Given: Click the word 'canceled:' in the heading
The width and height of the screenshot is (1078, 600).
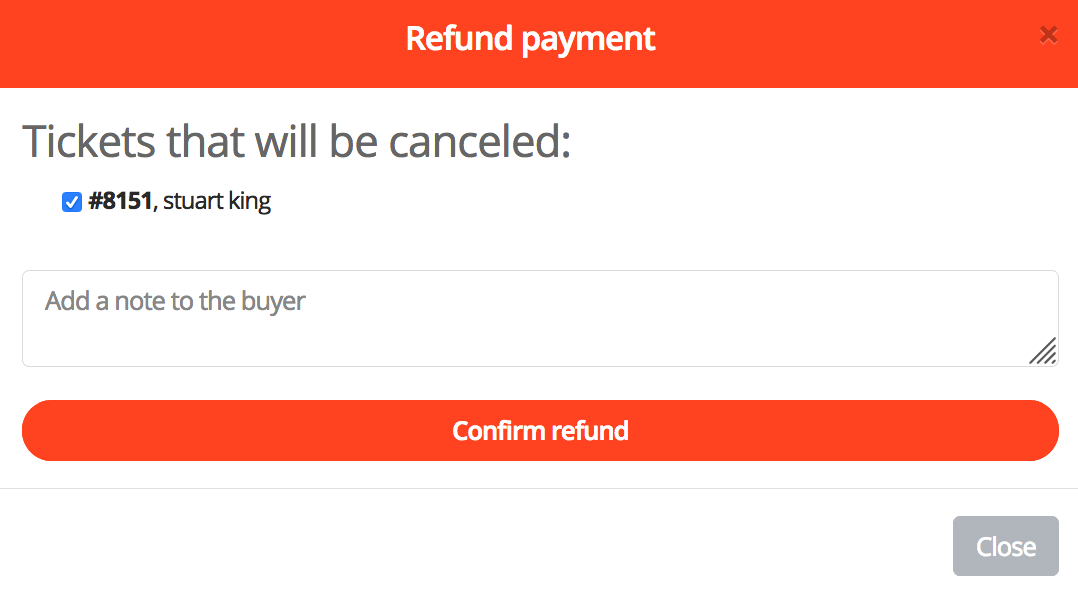Looking at the screenshot, I should click(x=479, y=142).
